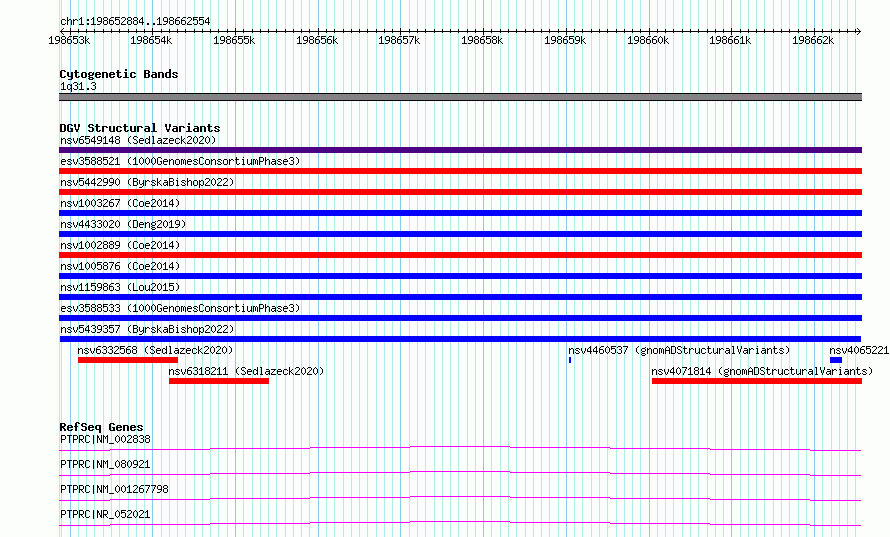Open the nsv4065221 variant label
Viewport: 890px width, 537px height.
pyautogui.click(x=859, y=350)
